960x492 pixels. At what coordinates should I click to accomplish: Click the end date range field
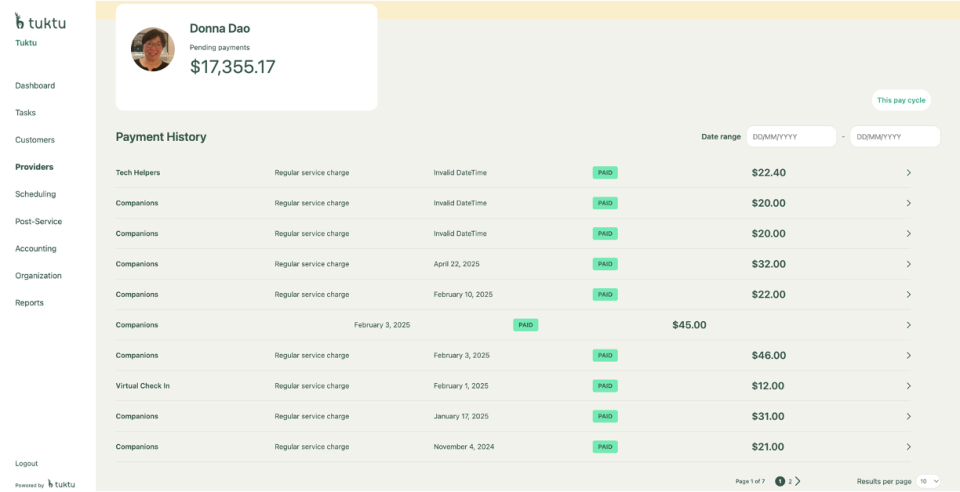(894, 137)
